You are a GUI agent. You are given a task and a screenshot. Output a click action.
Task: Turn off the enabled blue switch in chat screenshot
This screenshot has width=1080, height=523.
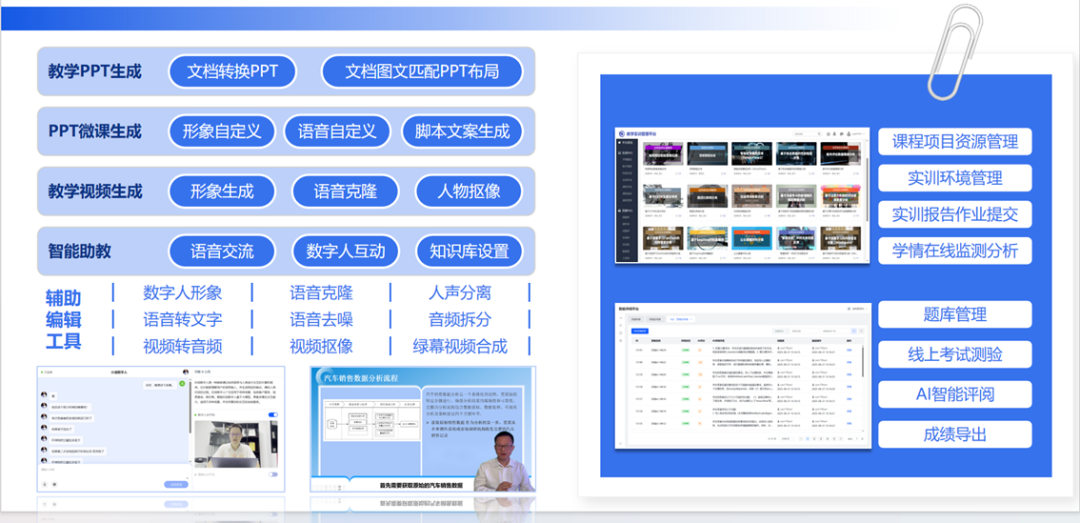point(273,415)
